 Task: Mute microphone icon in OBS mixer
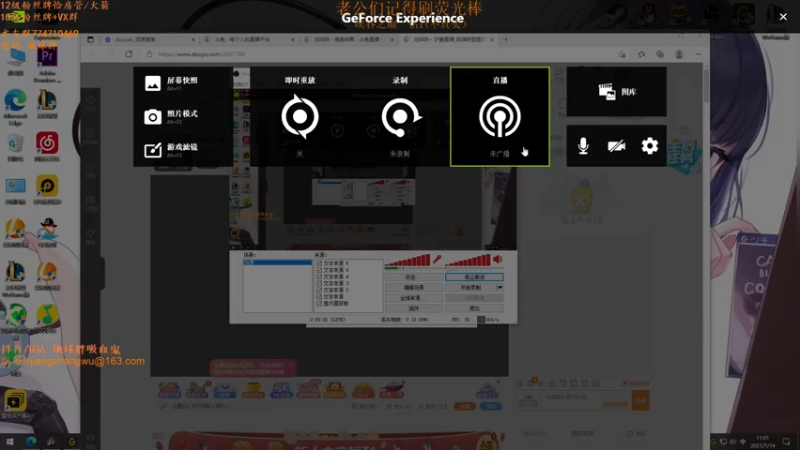pyautogui.click(x=437, y=259)
